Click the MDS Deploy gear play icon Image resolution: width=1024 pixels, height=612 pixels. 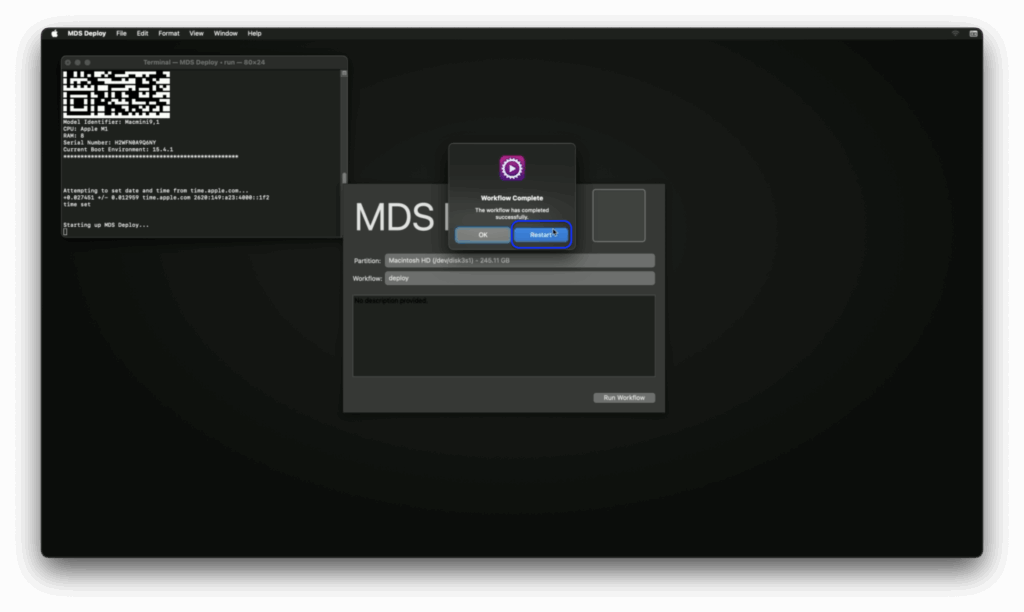(512, 168)
